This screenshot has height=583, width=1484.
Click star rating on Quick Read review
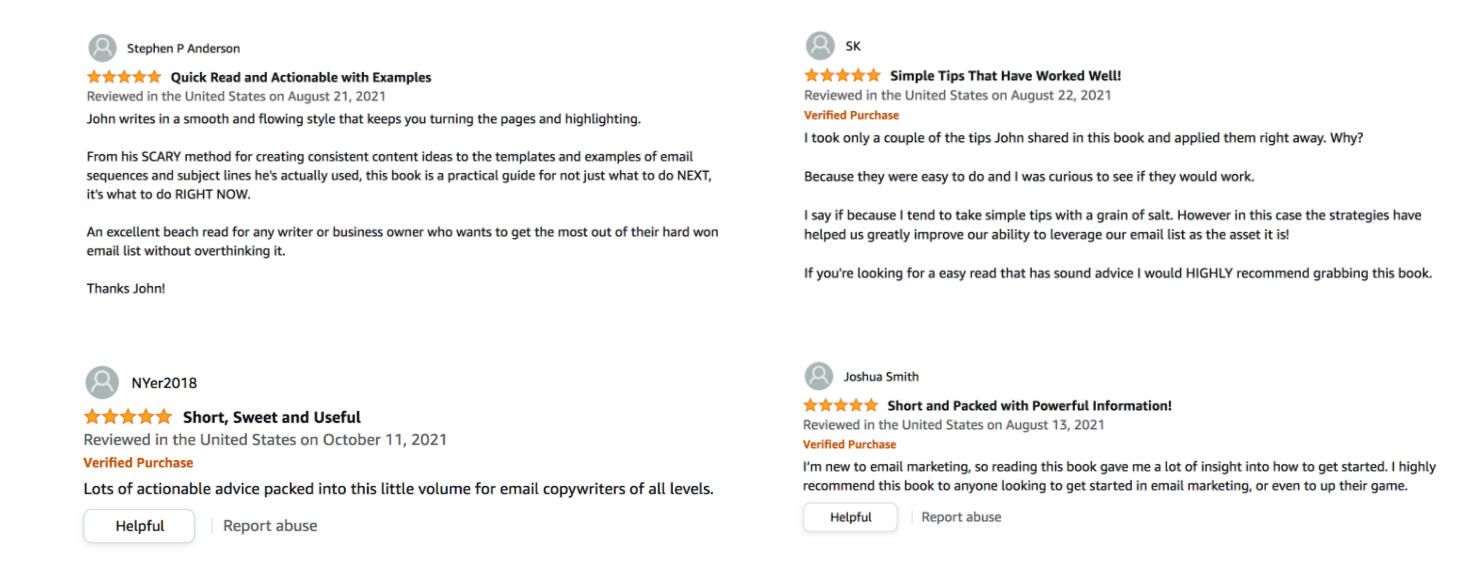[x=124, y=77]
